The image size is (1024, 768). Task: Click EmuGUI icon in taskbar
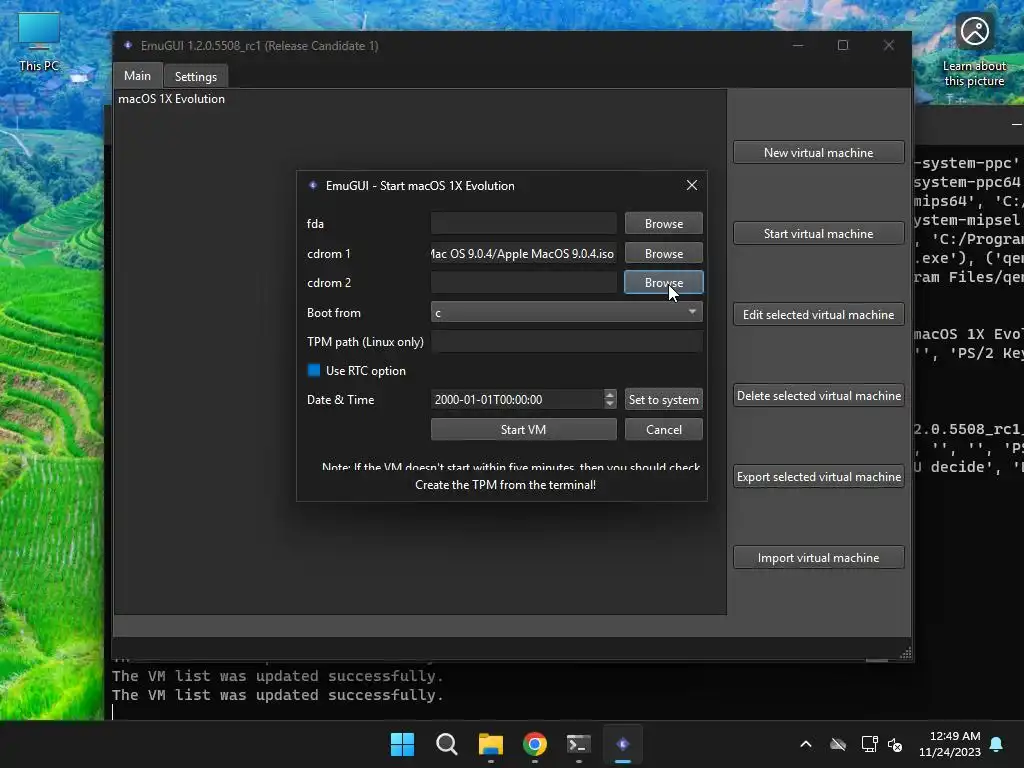(622, 744)
